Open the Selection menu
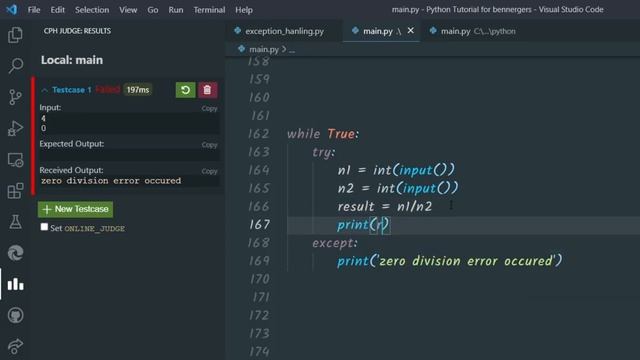 click(92, 10)
